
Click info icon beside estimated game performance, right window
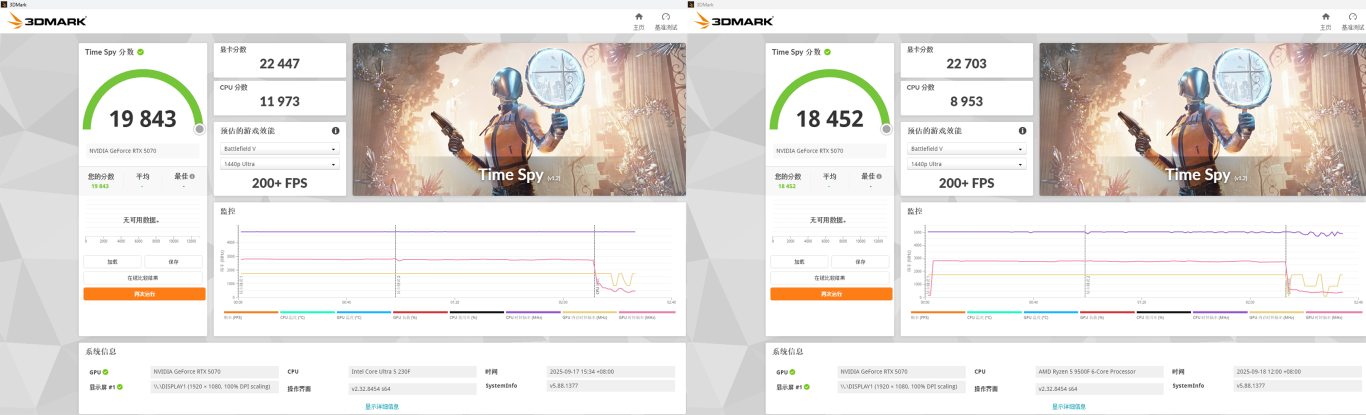click(x=1022, y=131)
